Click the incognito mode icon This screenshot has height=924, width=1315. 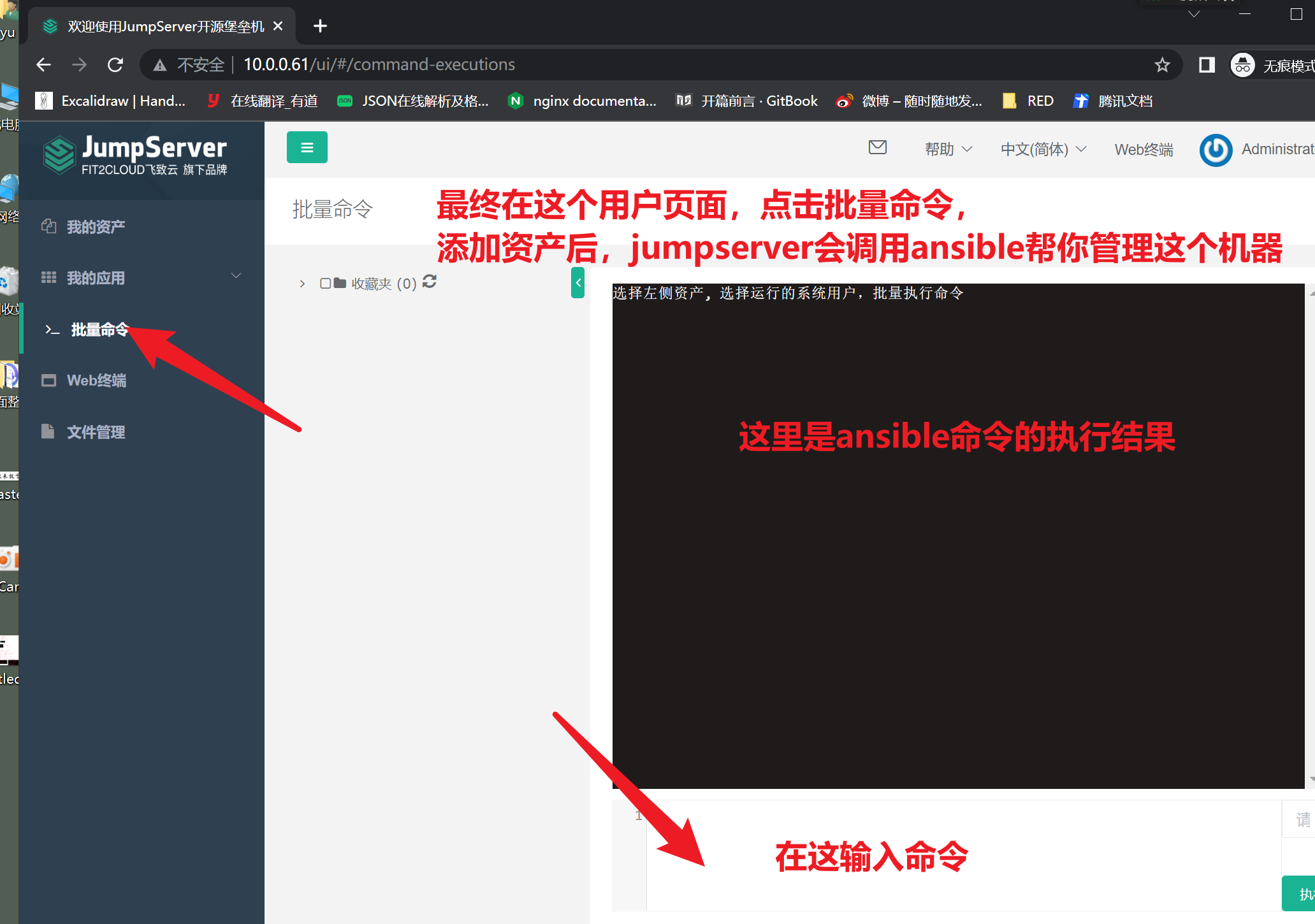[x=1242, y=65]
